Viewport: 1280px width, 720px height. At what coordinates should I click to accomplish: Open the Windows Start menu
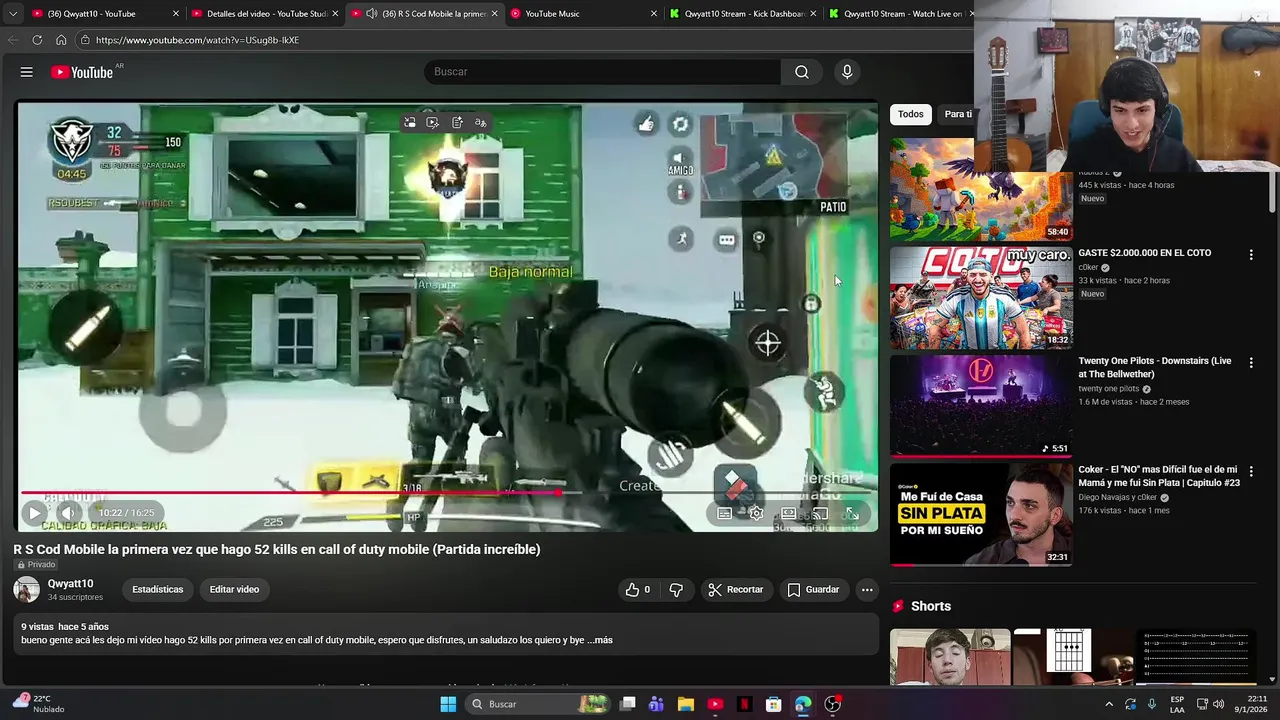(448, 704)
